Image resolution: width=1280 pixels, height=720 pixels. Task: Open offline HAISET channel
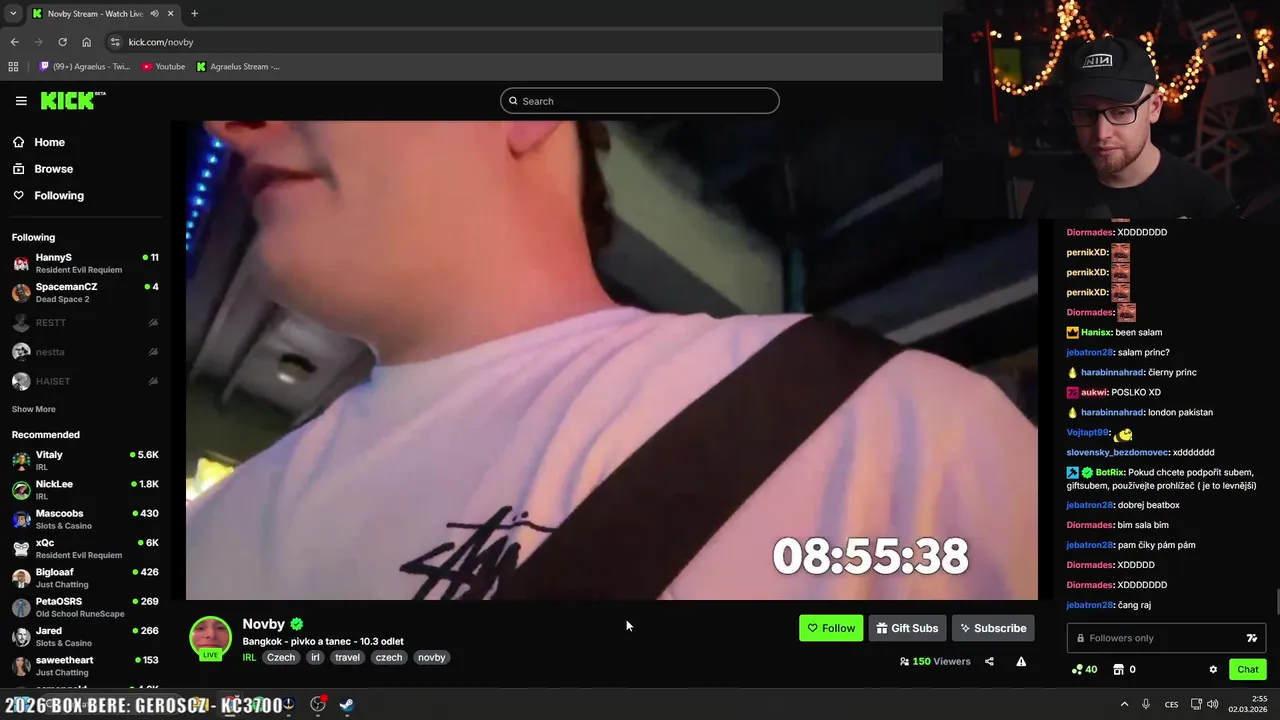coord(85,381)
